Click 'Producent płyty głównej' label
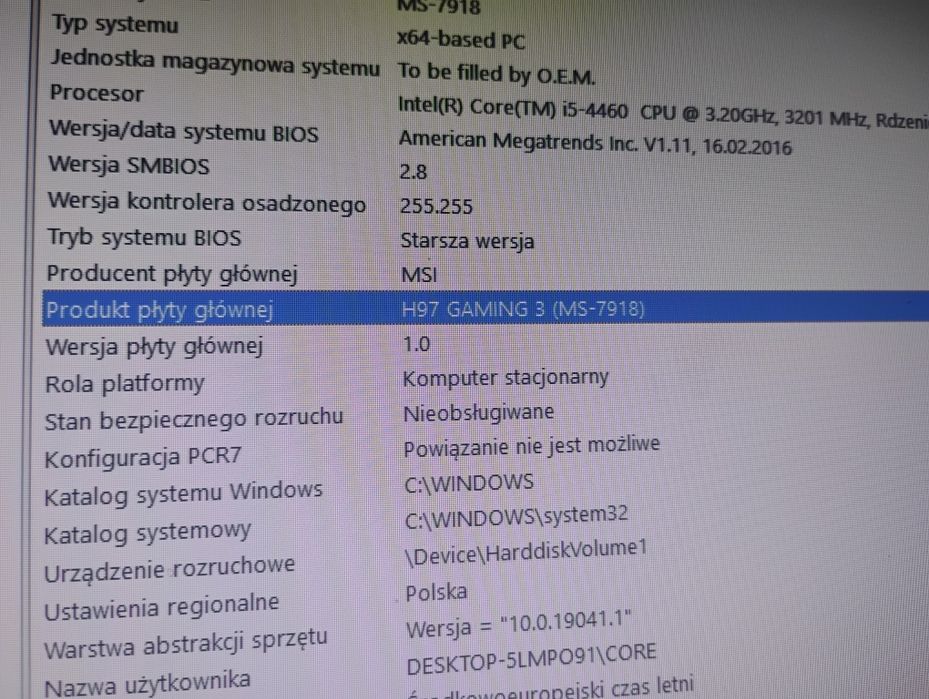Screen dimensions: 929x699 pyautogui.click(x=172, y=274)
